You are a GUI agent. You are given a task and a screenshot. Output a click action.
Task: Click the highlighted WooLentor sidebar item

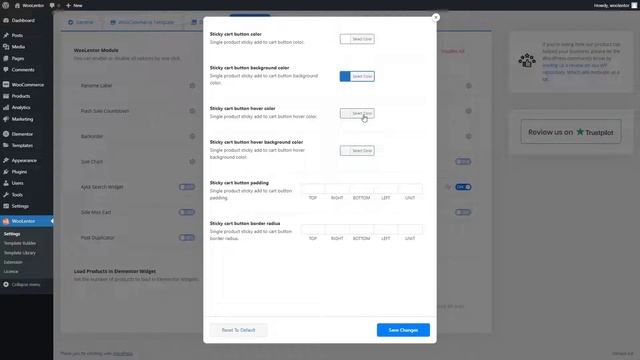click(27, 221)
